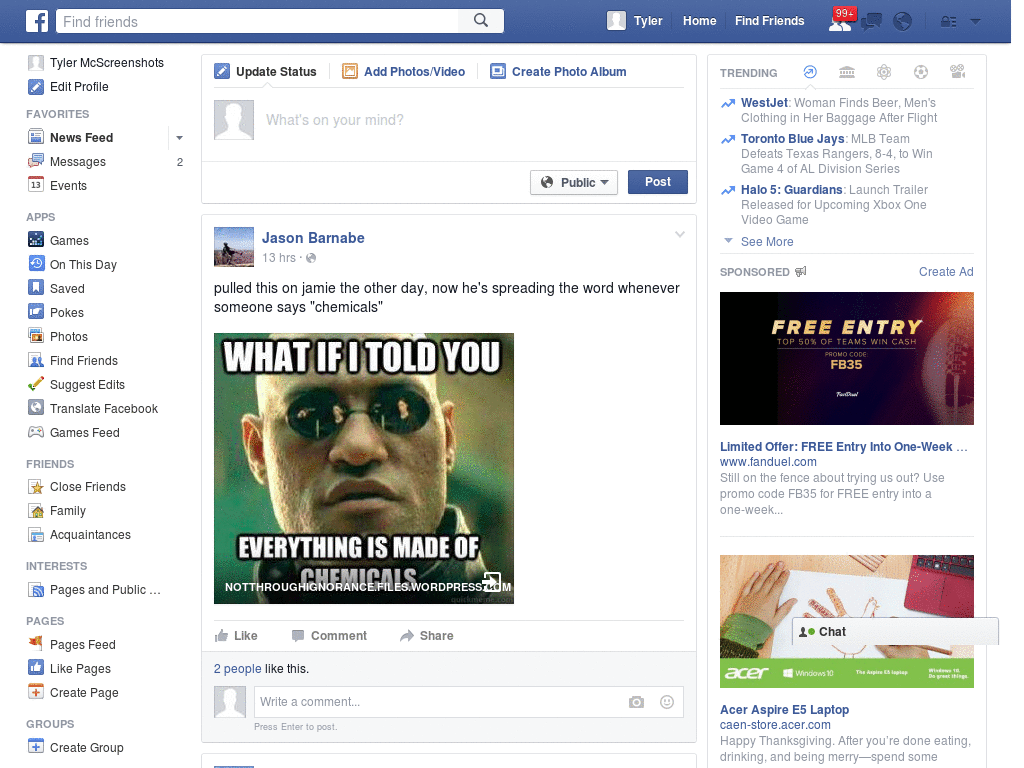The image size is (1024, 768).
Task: Open privacy shortcuts via the lock icon
Action: [x=950, y=21]
